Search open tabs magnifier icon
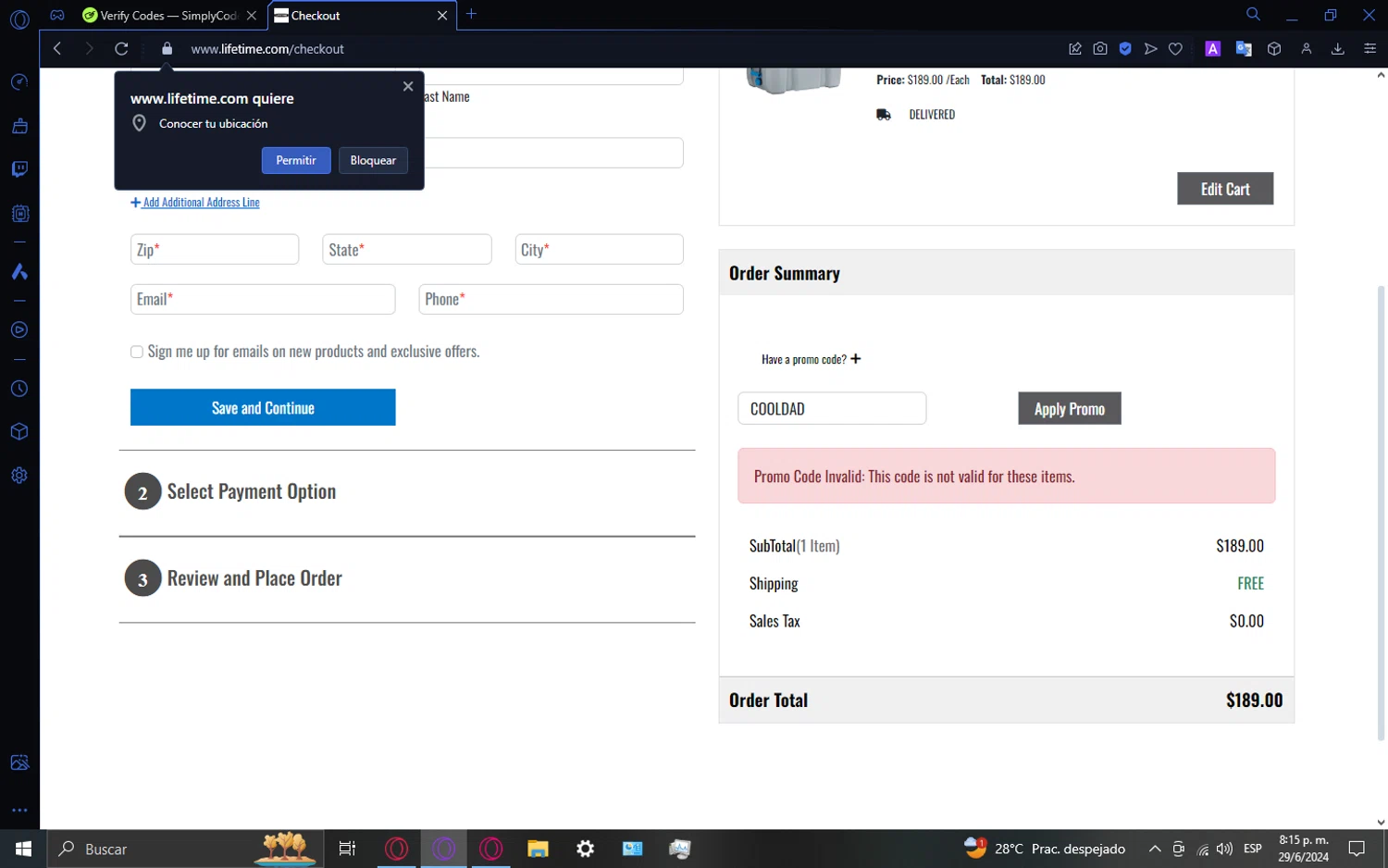 tap(1253, 14)
